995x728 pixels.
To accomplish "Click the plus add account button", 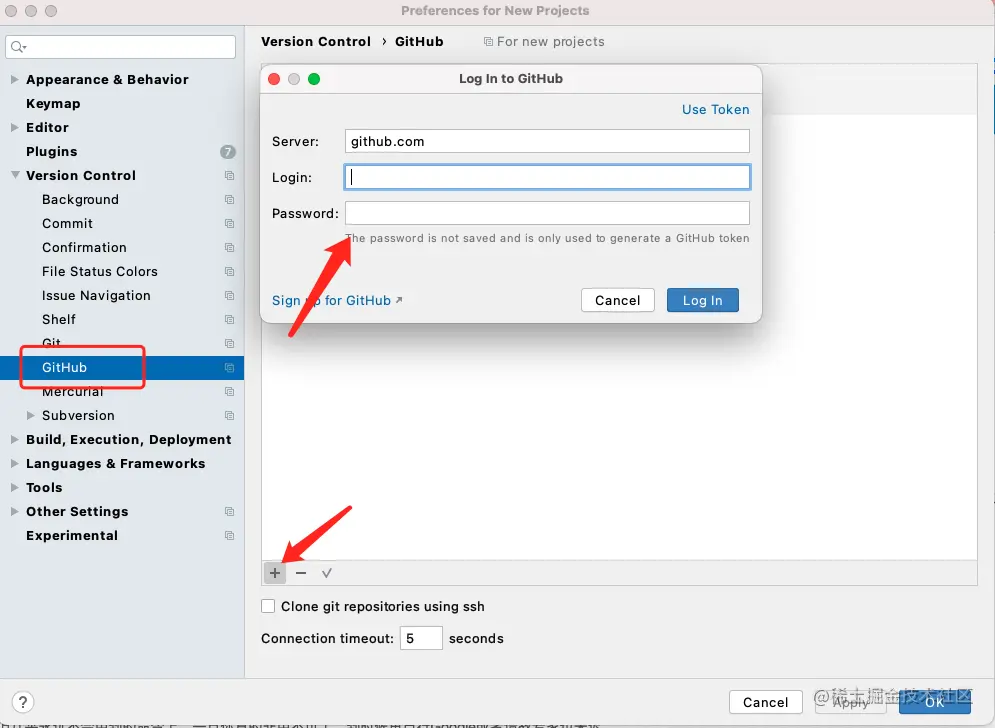I will (x=275, y=573).
